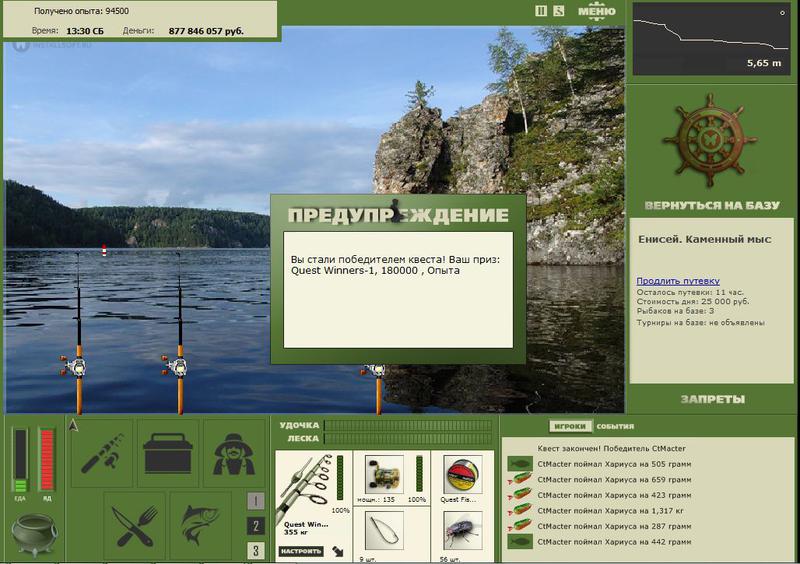Image resolution: width=800 pixels, height=564 pixels.
Task: Click Турниры на базе: не объявлены text
Action: point(701,323)
